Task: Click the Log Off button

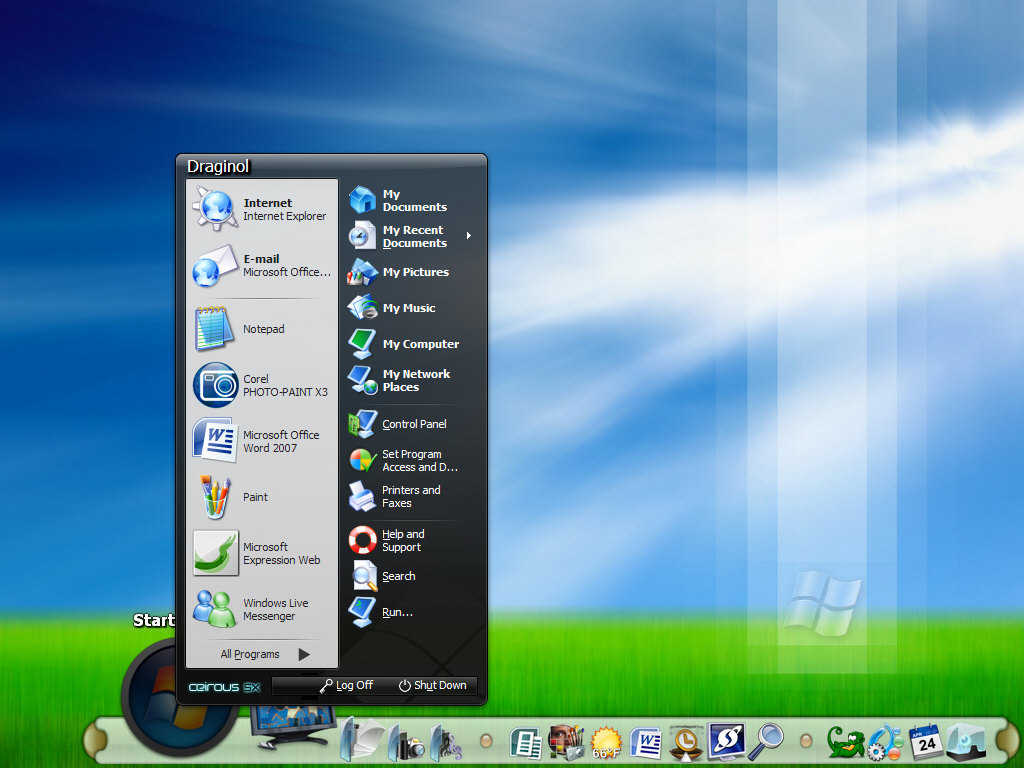Action: coord(347,685)
